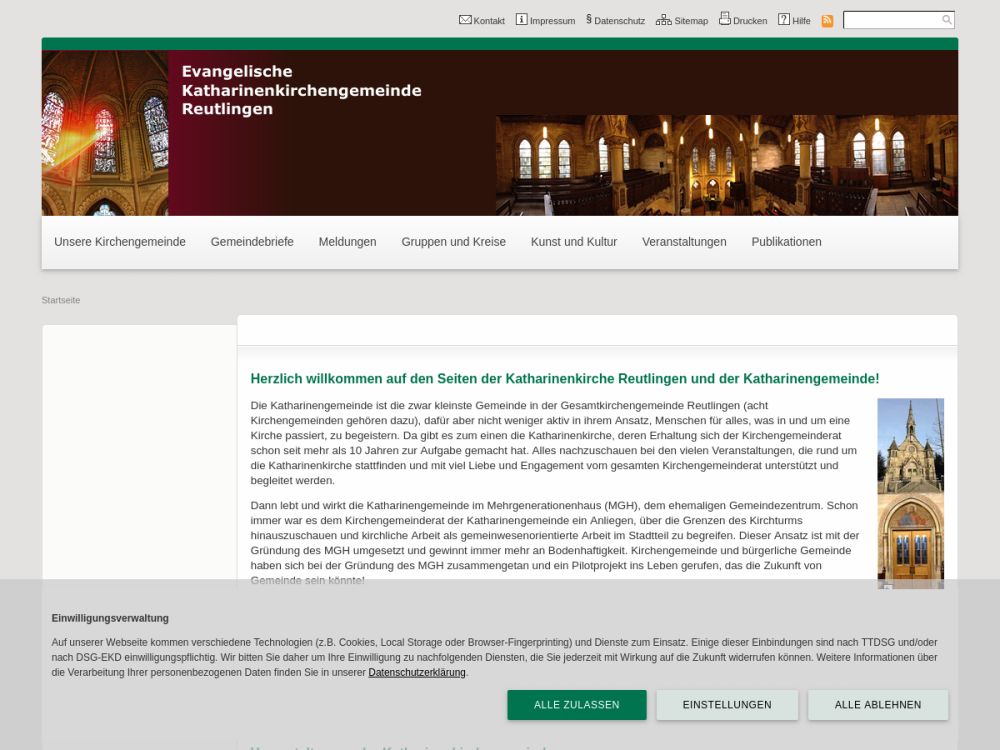Go to Meldungen in navigation
The width and height of the screenshot is (1000, 750).
click(347, 242)
